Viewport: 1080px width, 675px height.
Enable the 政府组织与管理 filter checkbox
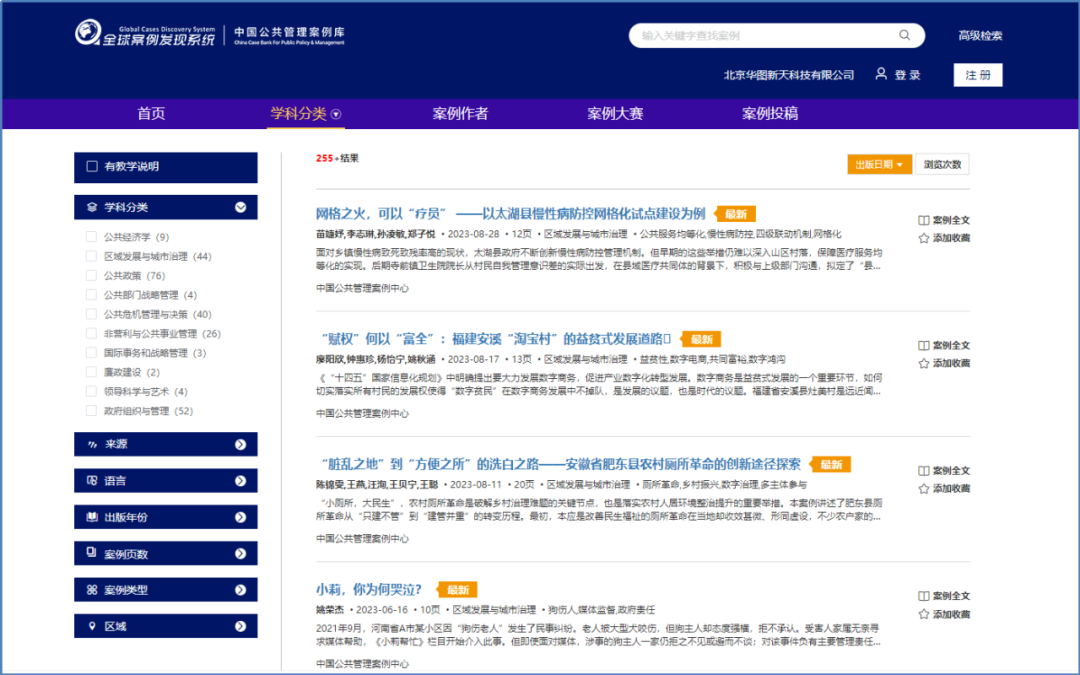(92, 411)
